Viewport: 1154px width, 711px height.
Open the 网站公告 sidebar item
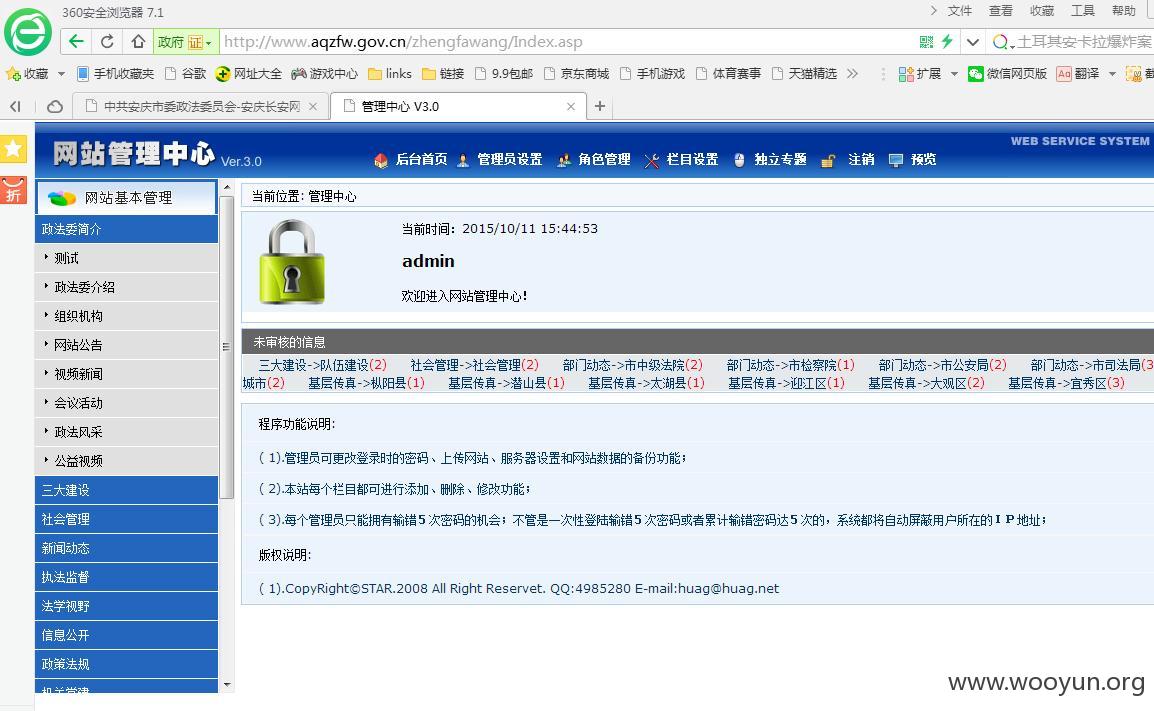click(x=126, y=345)
